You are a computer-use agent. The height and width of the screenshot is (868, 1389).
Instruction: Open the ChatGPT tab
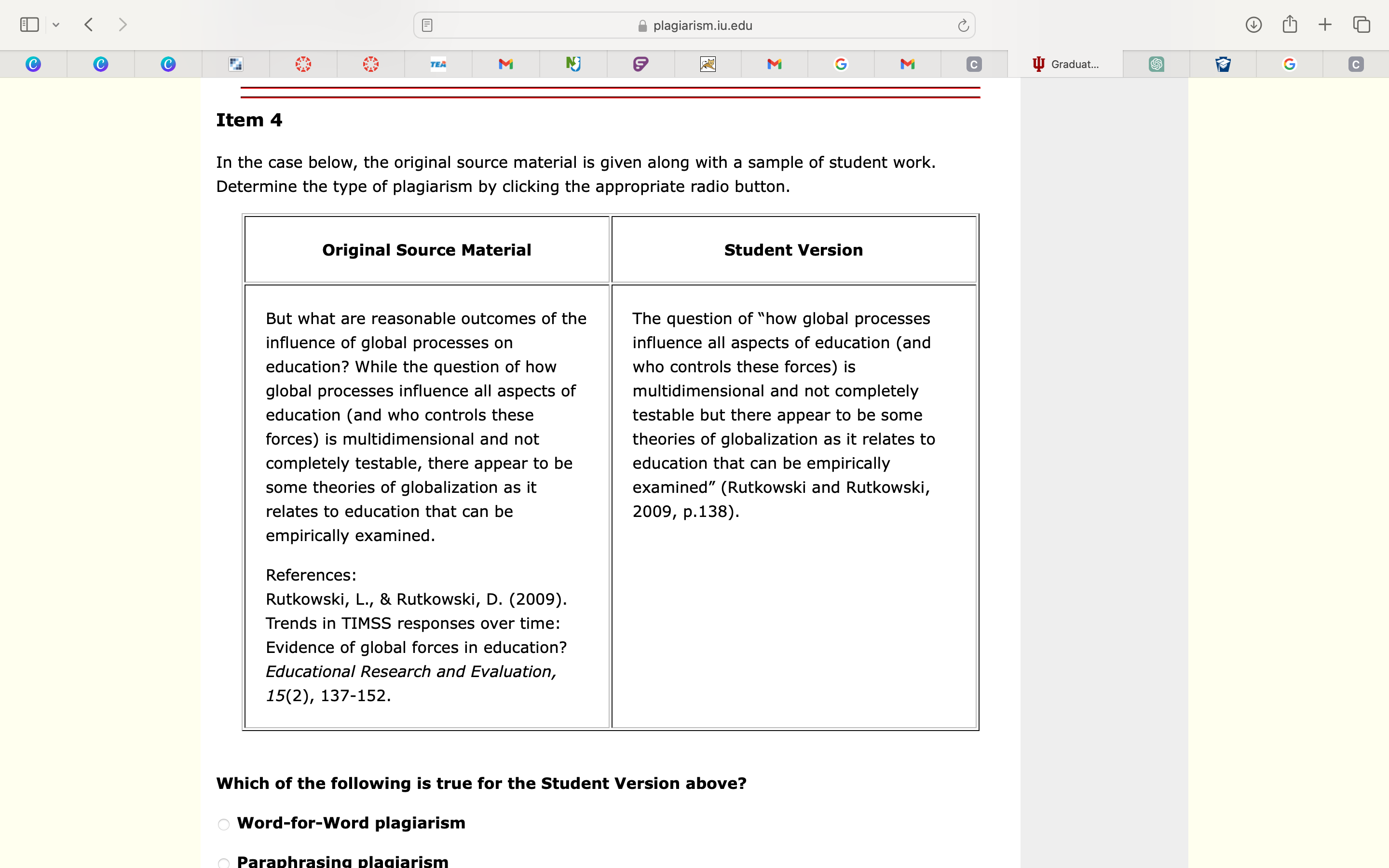coord(1157,64)
